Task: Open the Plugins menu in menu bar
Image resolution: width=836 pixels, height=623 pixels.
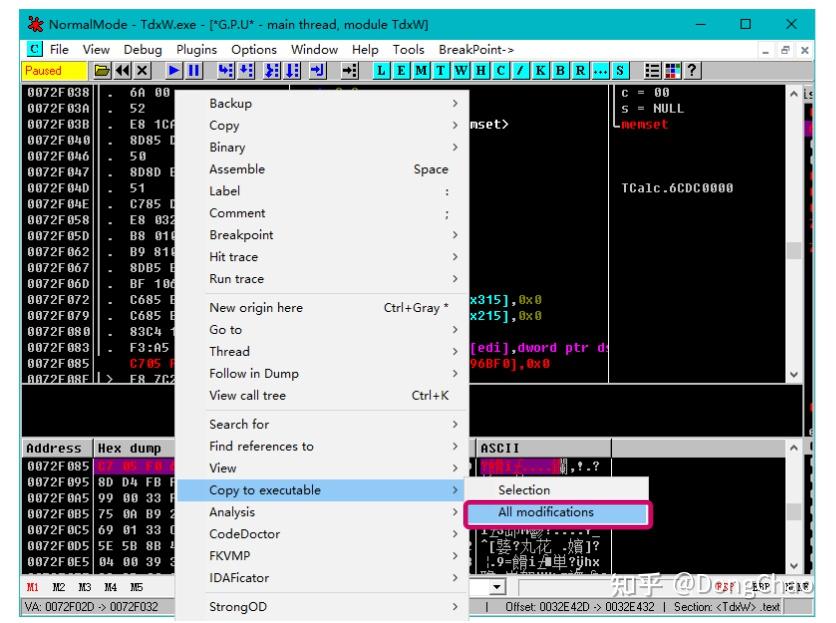Action: pyautogui.click(x=196, y=49)
